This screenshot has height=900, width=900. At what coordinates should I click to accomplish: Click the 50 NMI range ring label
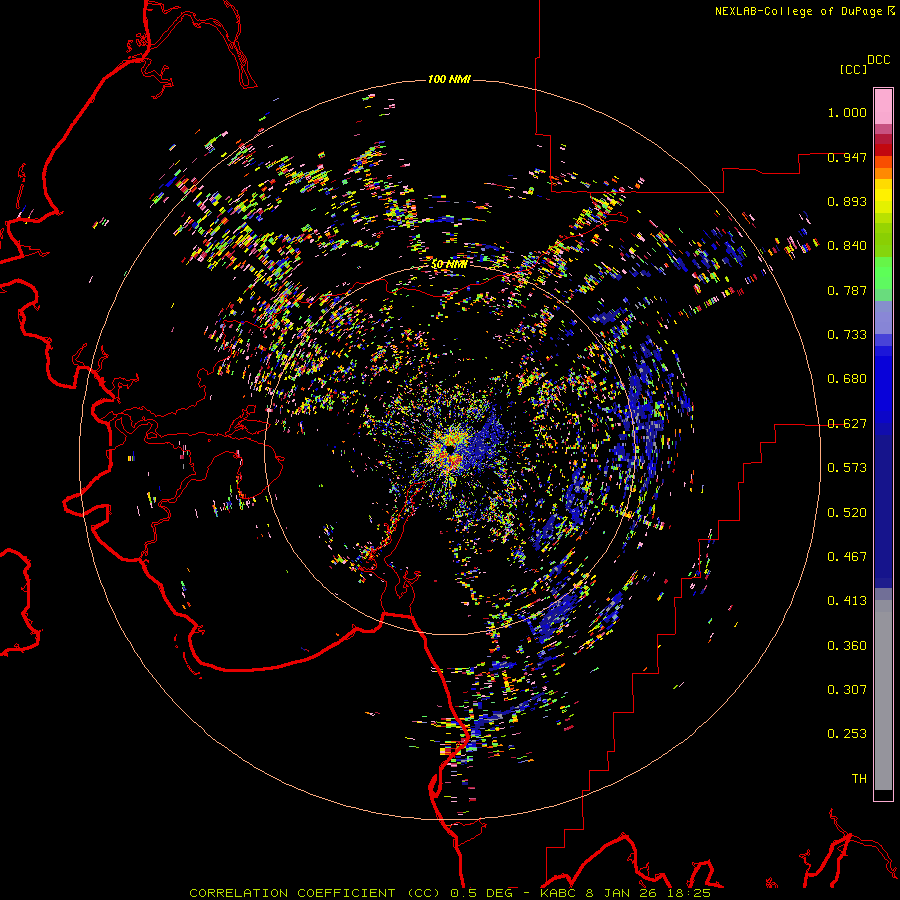coord(449,264)
